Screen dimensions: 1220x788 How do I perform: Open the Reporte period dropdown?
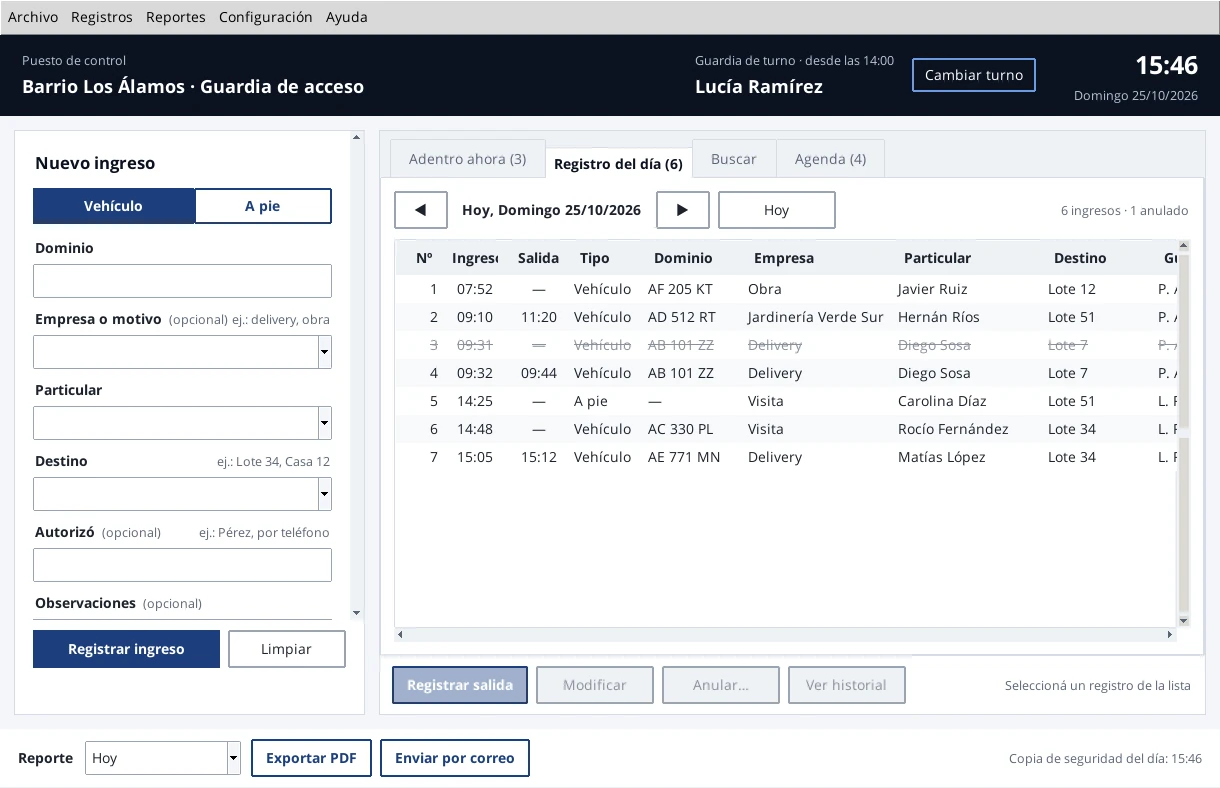234,758
